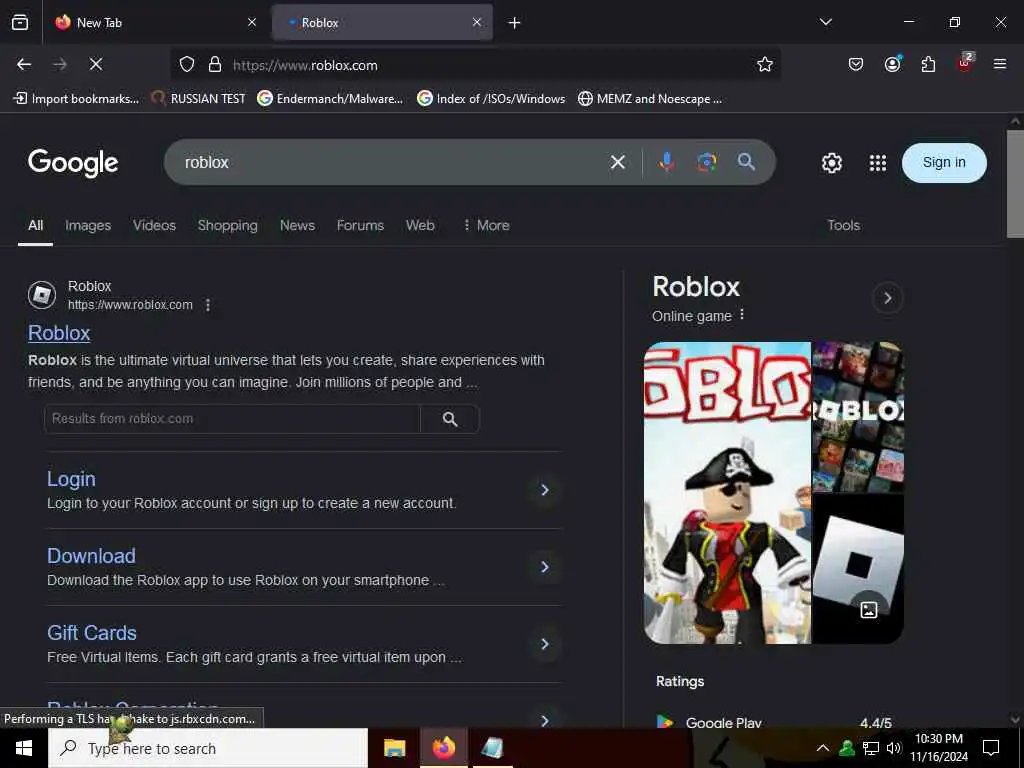The image size is (1024, 768).
Task: Submit search with magnifier icon in Google bar
Action: pyautogui.click(x=746, y=161)
